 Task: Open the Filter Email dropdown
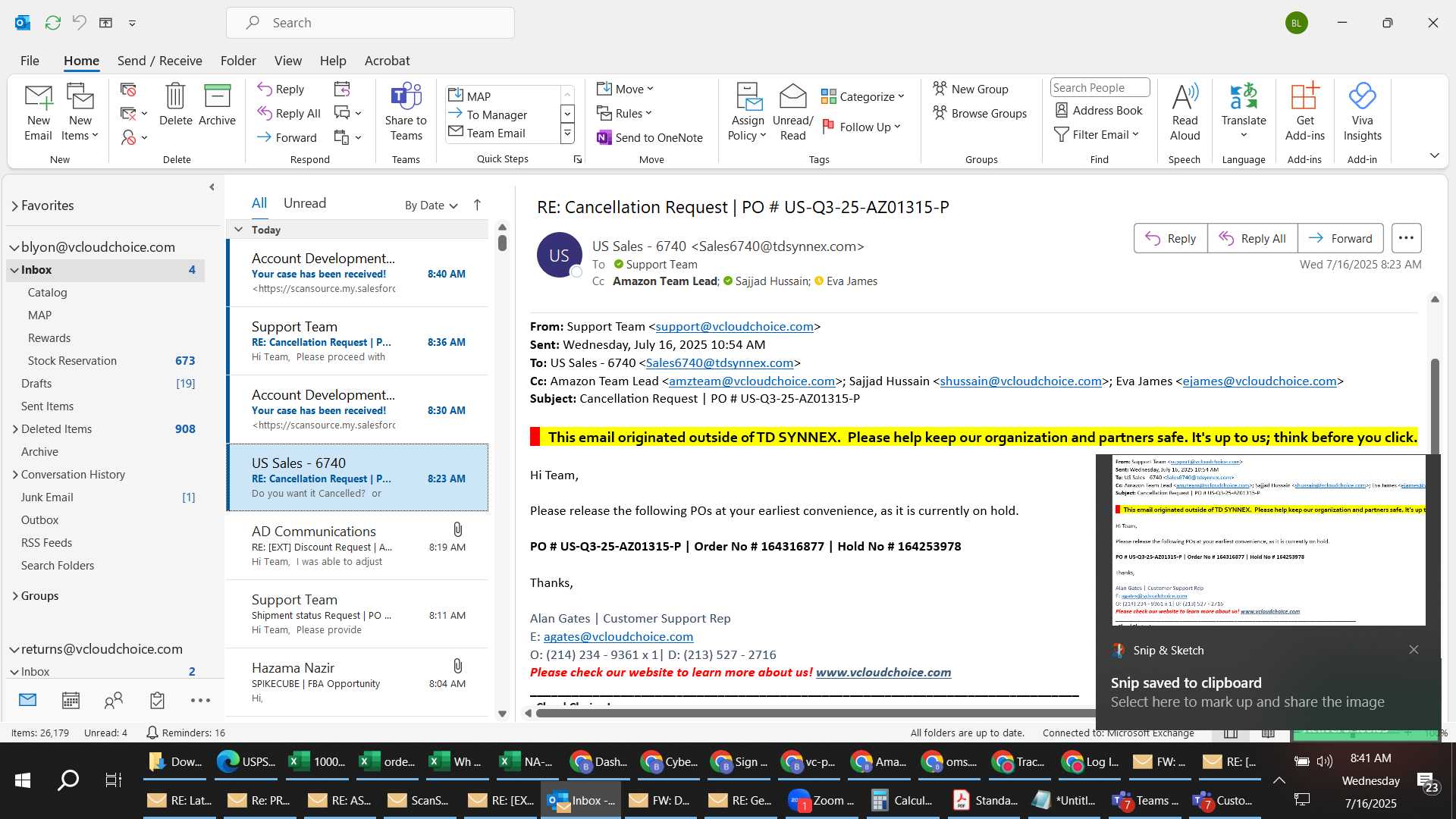pos(1097,134)
